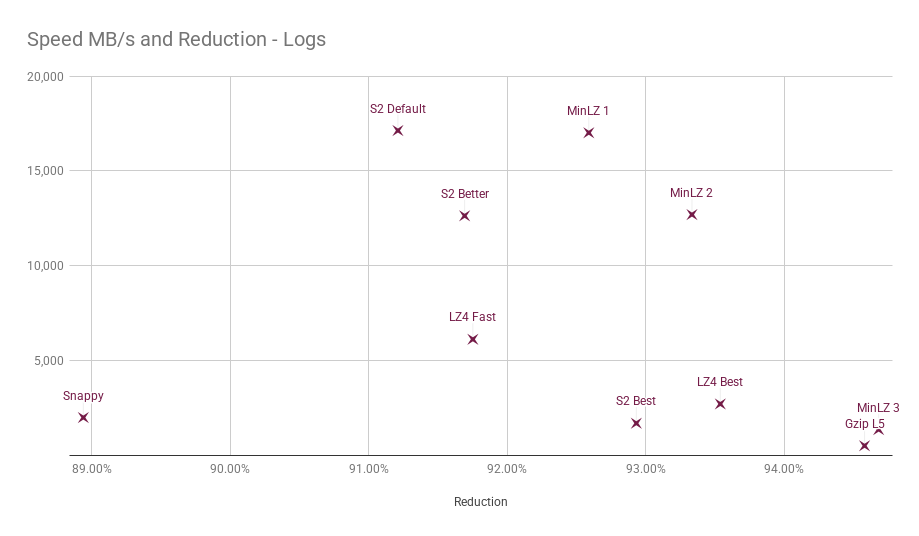Click the S2 Best star marker
The width and height of the screenshot is (919, 536).
pyautogui.click(x=637, y=423)
